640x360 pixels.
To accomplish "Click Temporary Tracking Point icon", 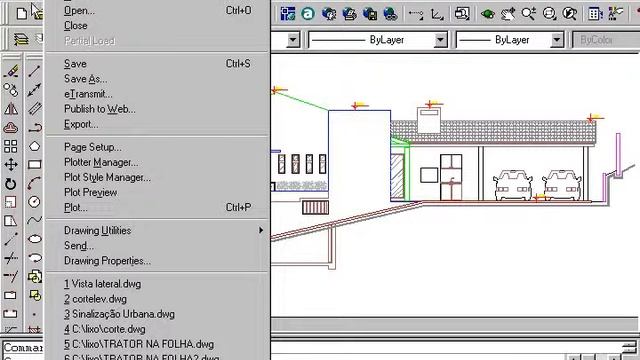I will (416, 14).
